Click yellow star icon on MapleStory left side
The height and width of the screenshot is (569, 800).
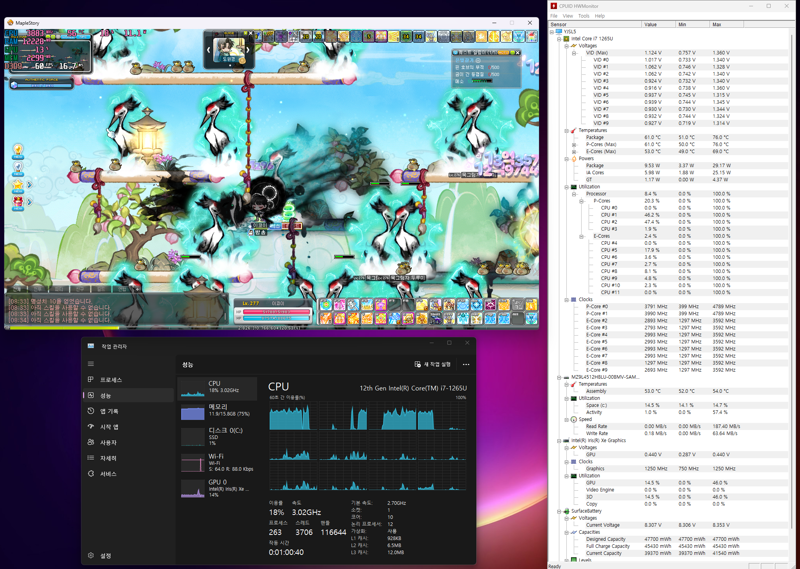point(18,184)
